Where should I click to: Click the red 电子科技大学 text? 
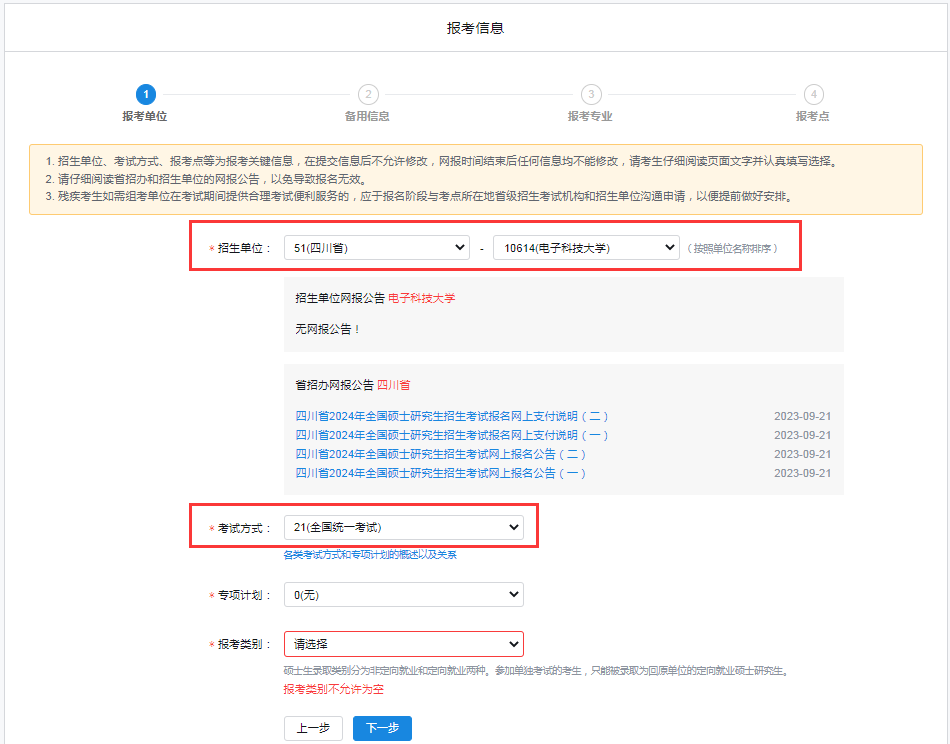tap(421, 298)
